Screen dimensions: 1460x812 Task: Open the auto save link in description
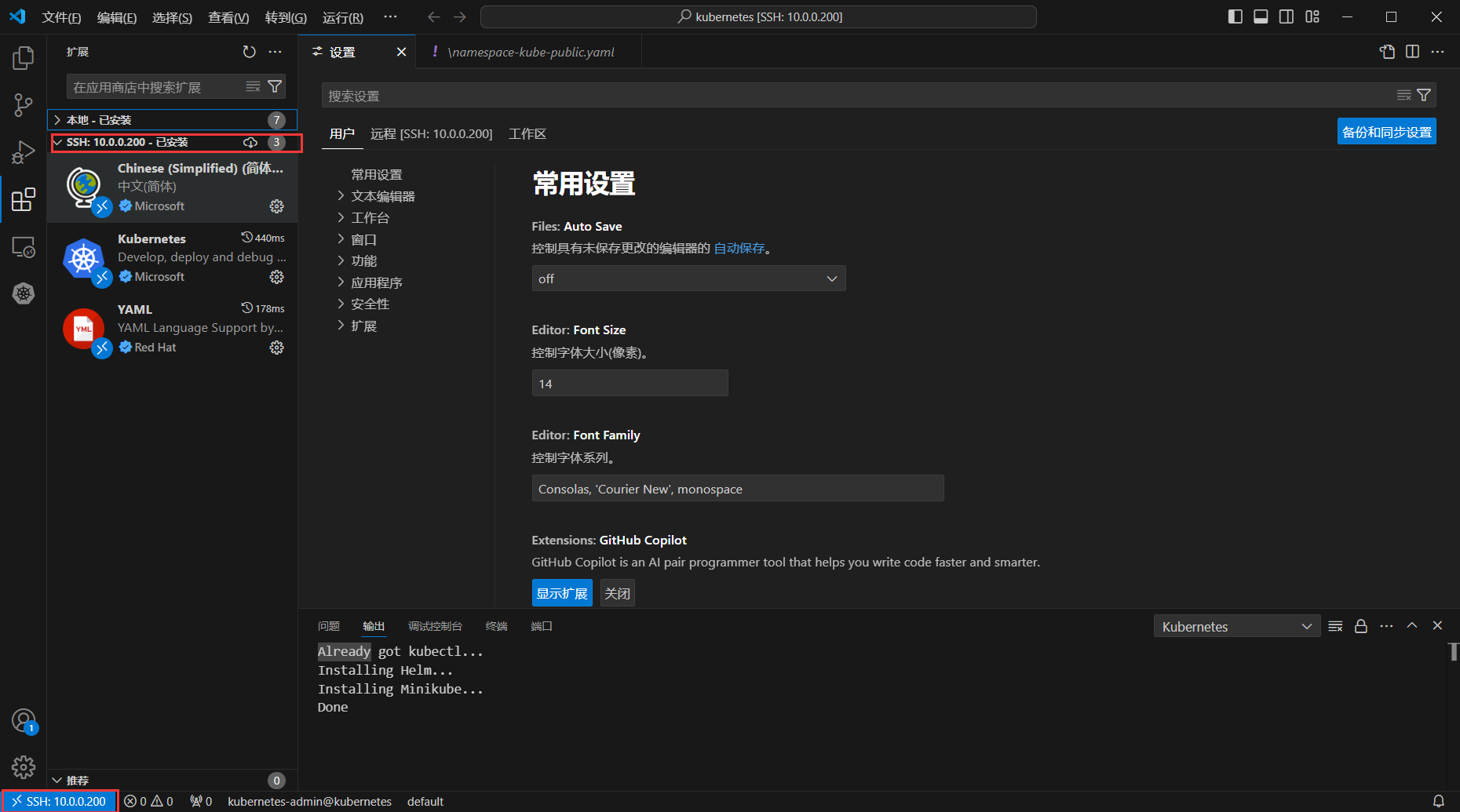739,248
